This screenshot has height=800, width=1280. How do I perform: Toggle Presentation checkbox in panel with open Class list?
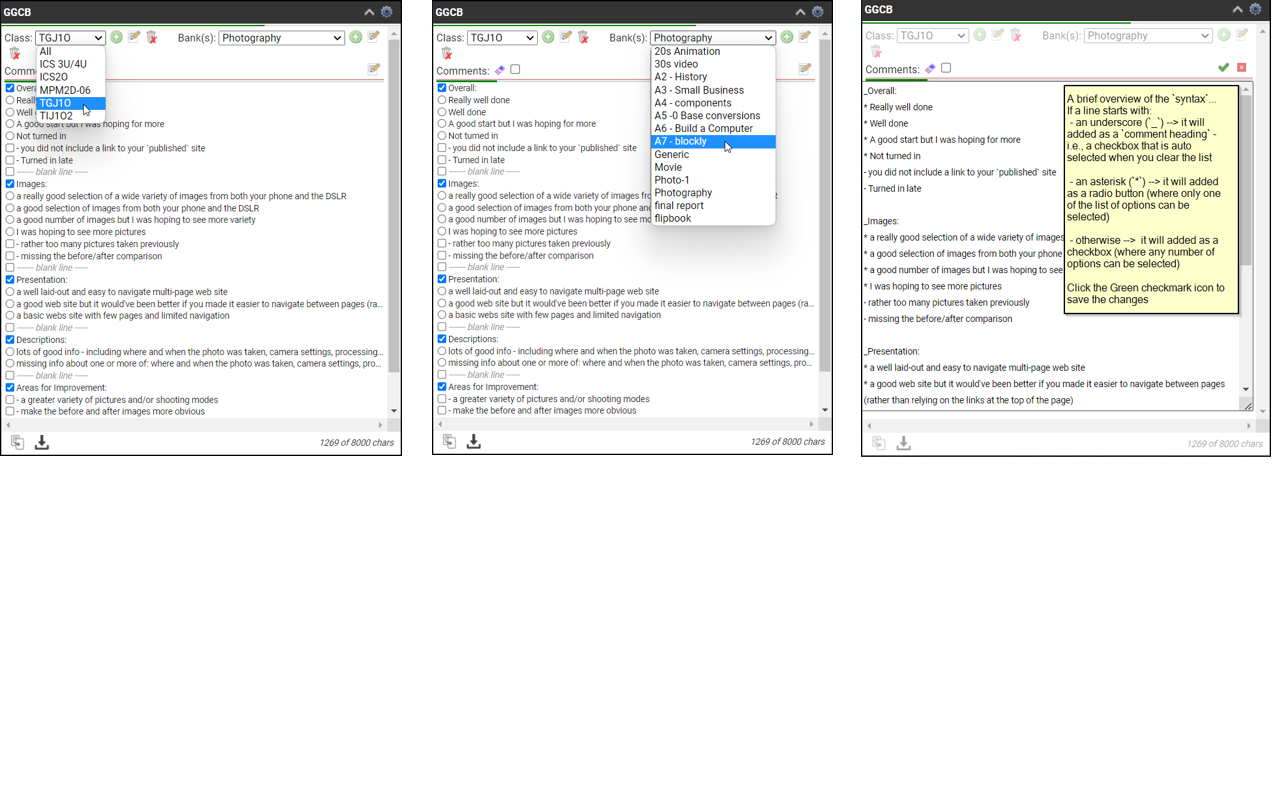tap(10, 280)
